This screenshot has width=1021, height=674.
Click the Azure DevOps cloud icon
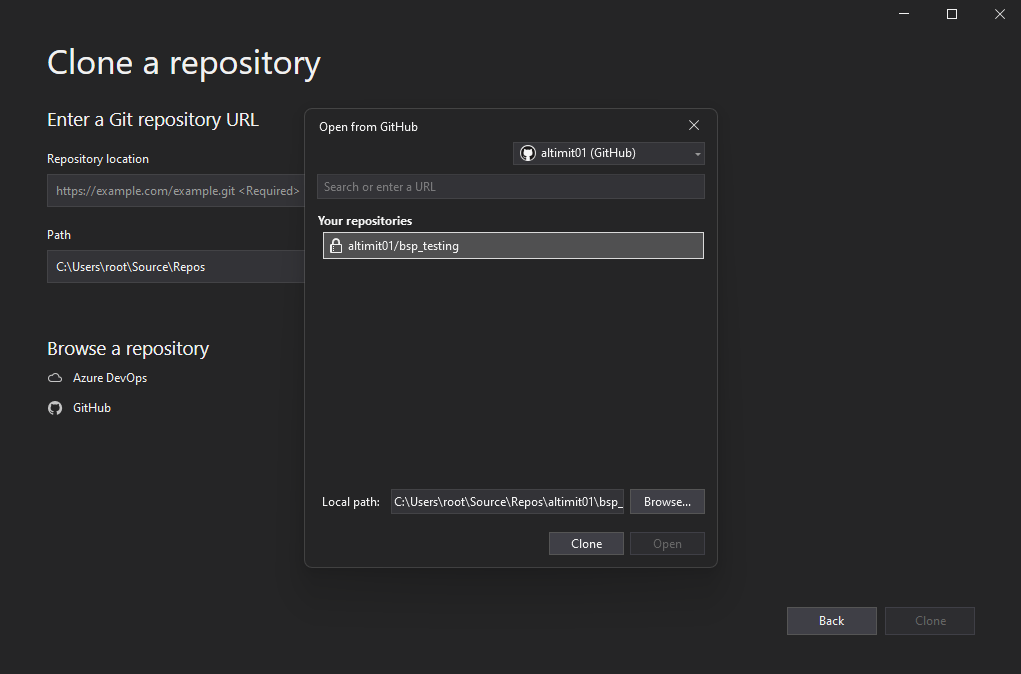pos(55,378)
